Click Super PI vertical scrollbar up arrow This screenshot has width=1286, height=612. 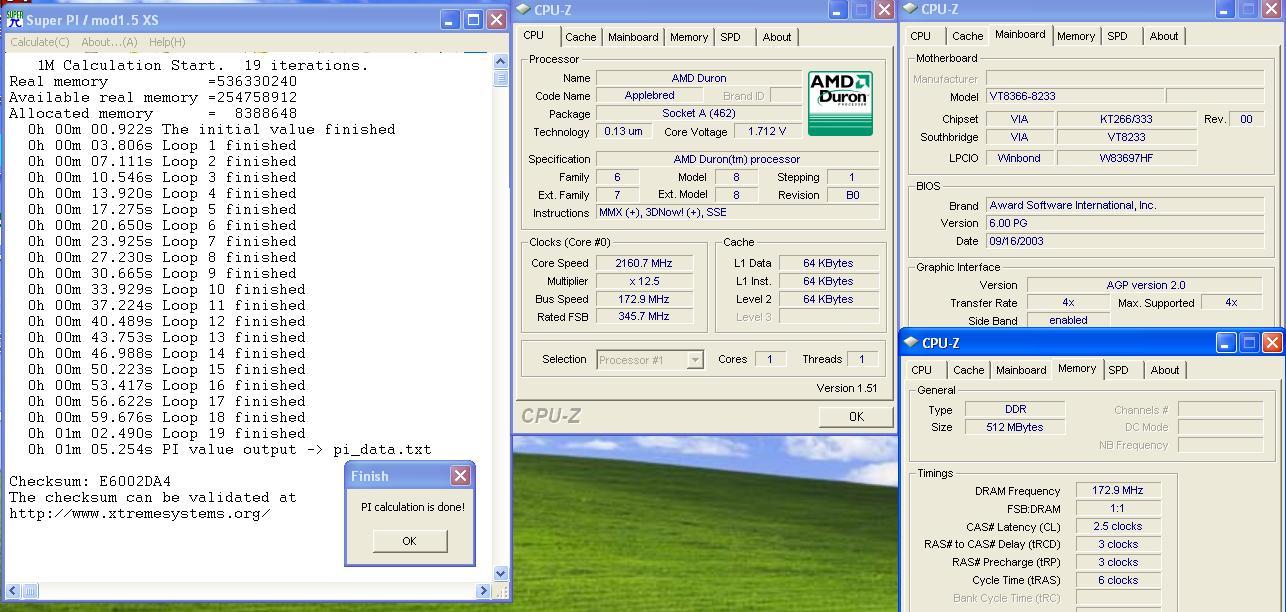point(501,61)
